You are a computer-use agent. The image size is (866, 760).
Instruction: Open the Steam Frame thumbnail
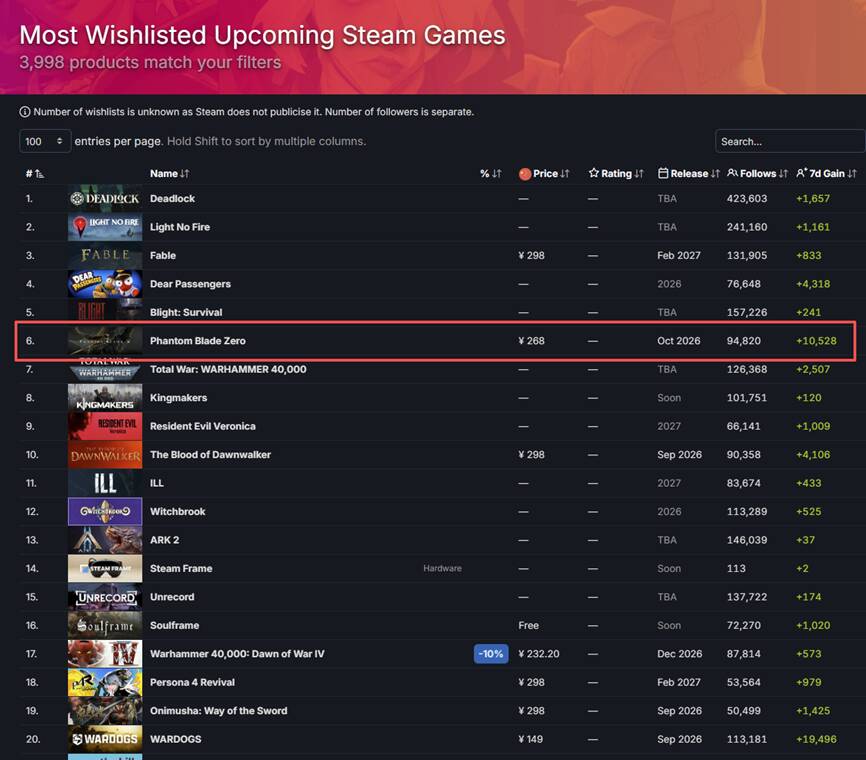(x=105, y=568)
